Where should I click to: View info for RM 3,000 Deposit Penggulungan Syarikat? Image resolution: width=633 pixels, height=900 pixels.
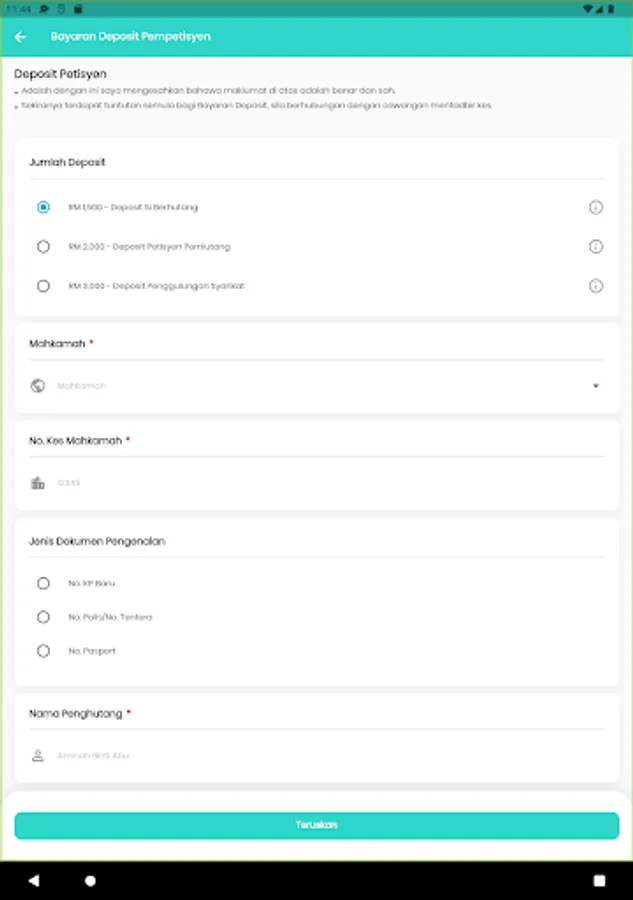tap(596, 286)
